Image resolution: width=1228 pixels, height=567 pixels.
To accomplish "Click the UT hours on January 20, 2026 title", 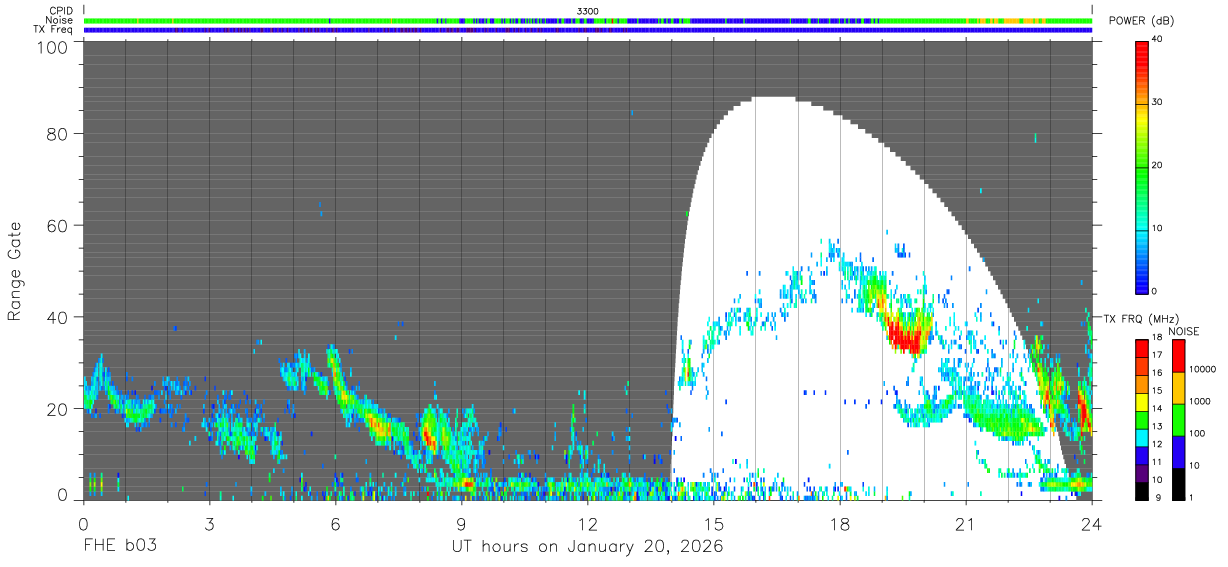I will pos(587,547).
